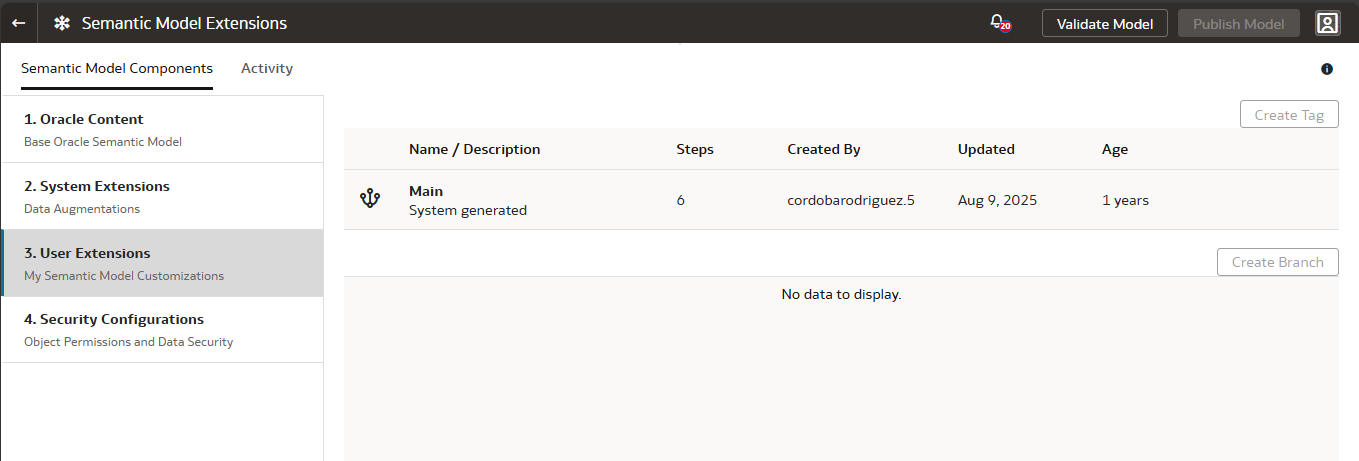Click the Name / Description column header

[474, 149]
